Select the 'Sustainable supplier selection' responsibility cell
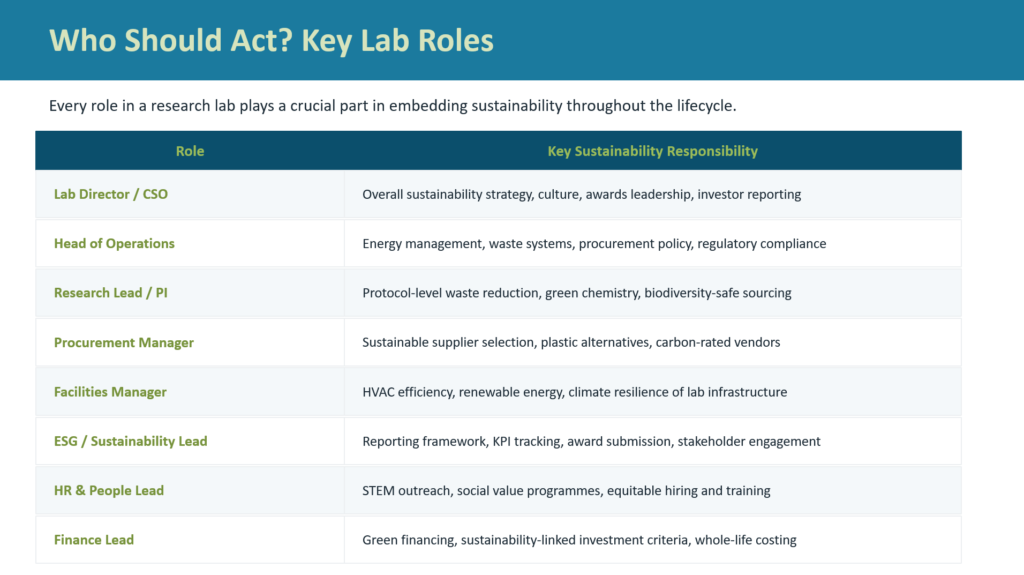 coord(652,342)
